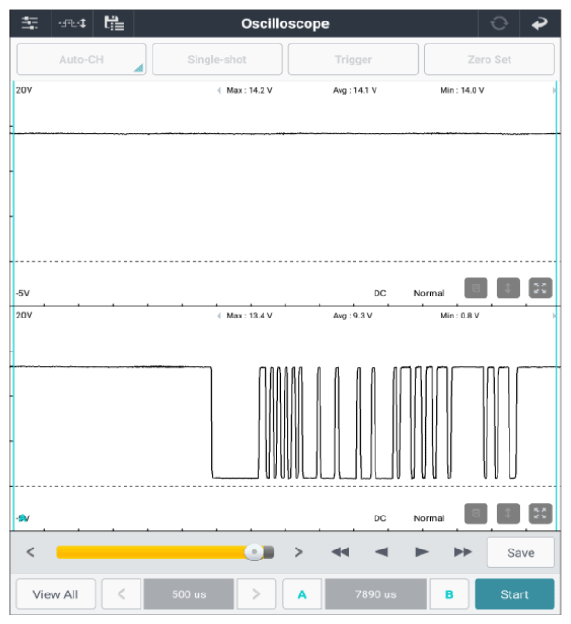Expand bottom channel to fullscreen
This screenshot has height=624, width=571.
[540, 513]
